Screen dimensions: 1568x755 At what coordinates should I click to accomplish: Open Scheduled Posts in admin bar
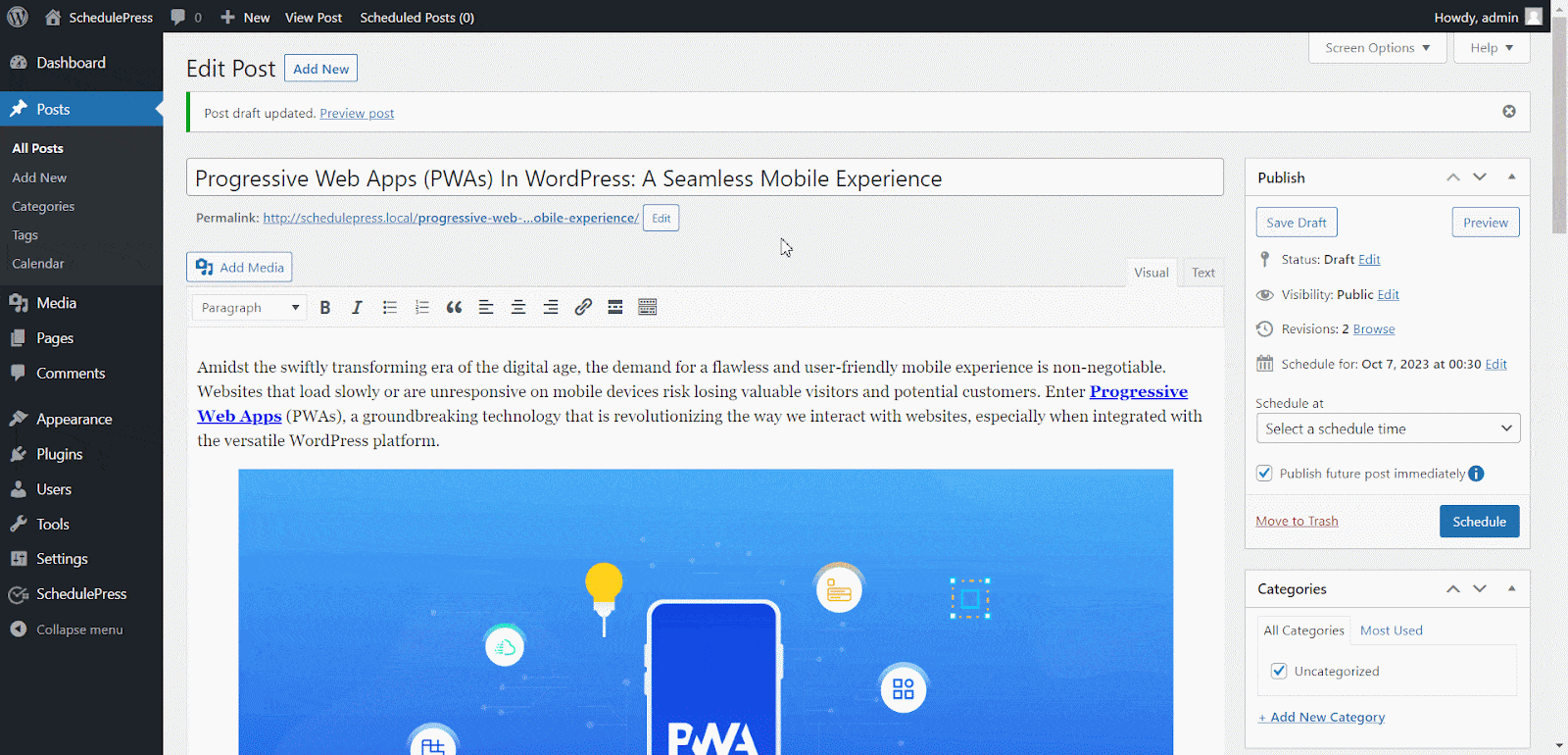(416, 17)
